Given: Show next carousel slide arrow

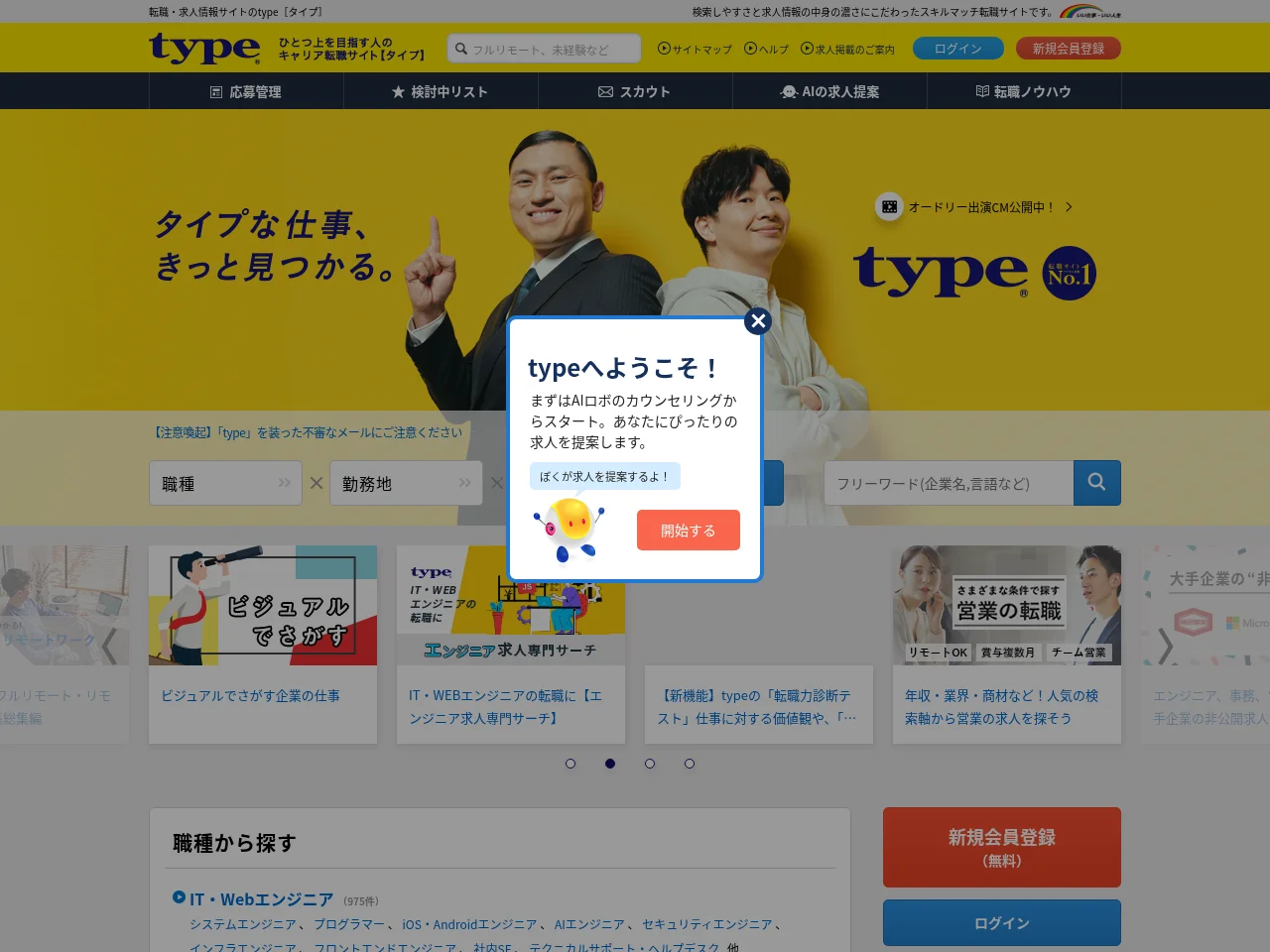Looking at the screenshot, I should (1166, 646).
